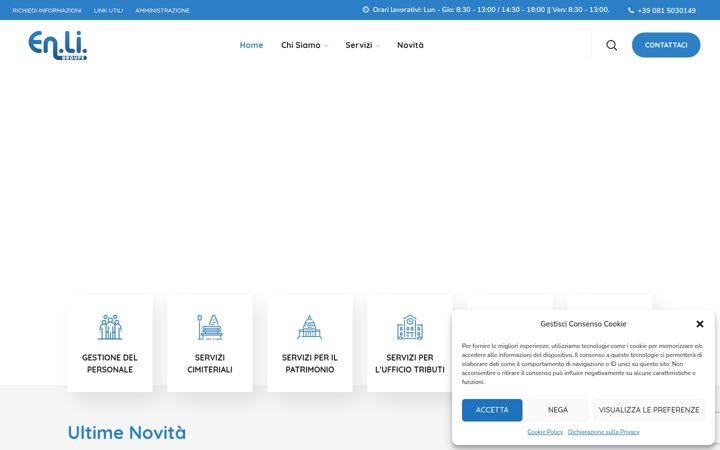
Task: Click the clock icon beside Orari lavorativi
Action: (x=366, y=9)
